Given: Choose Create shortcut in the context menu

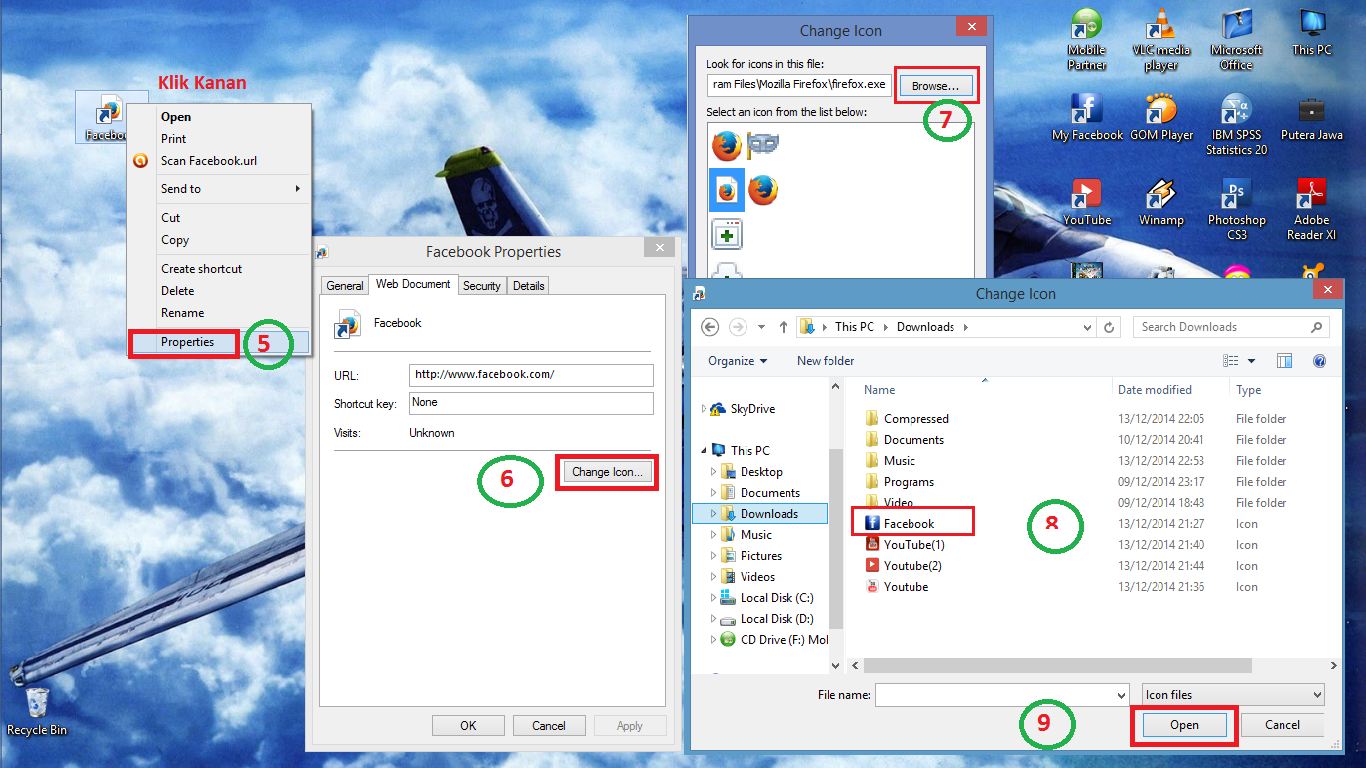Looking at the screenshot, I should 221,269.
